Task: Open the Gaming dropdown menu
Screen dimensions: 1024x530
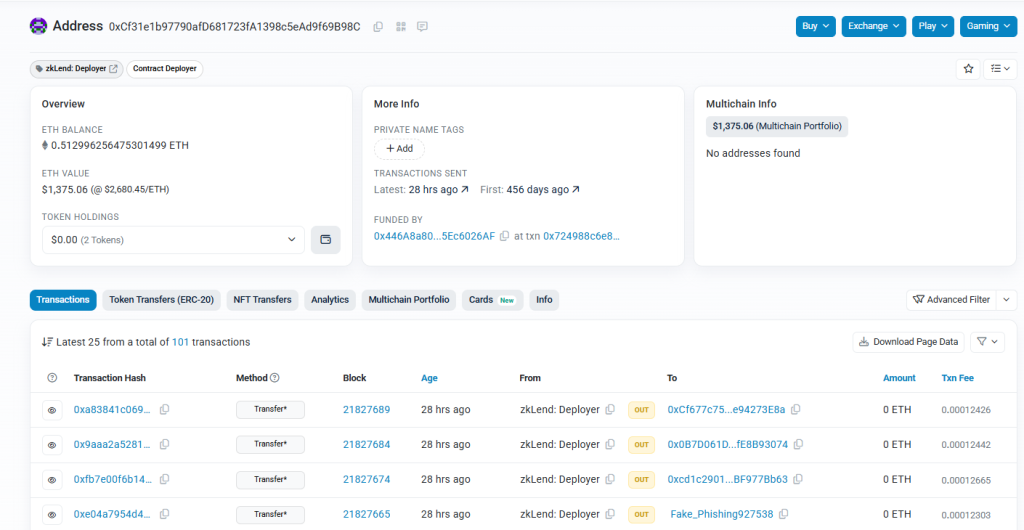Action: (x=988, y=26)
